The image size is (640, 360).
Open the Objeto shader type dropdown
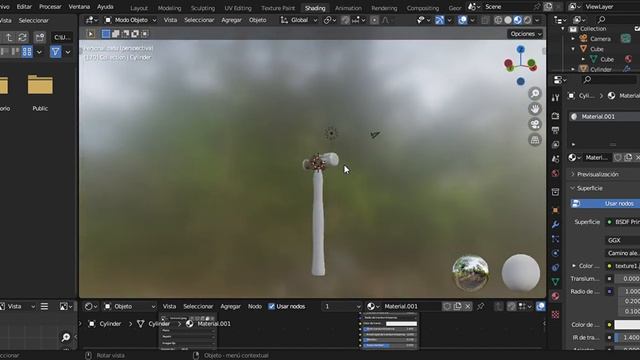130,306
